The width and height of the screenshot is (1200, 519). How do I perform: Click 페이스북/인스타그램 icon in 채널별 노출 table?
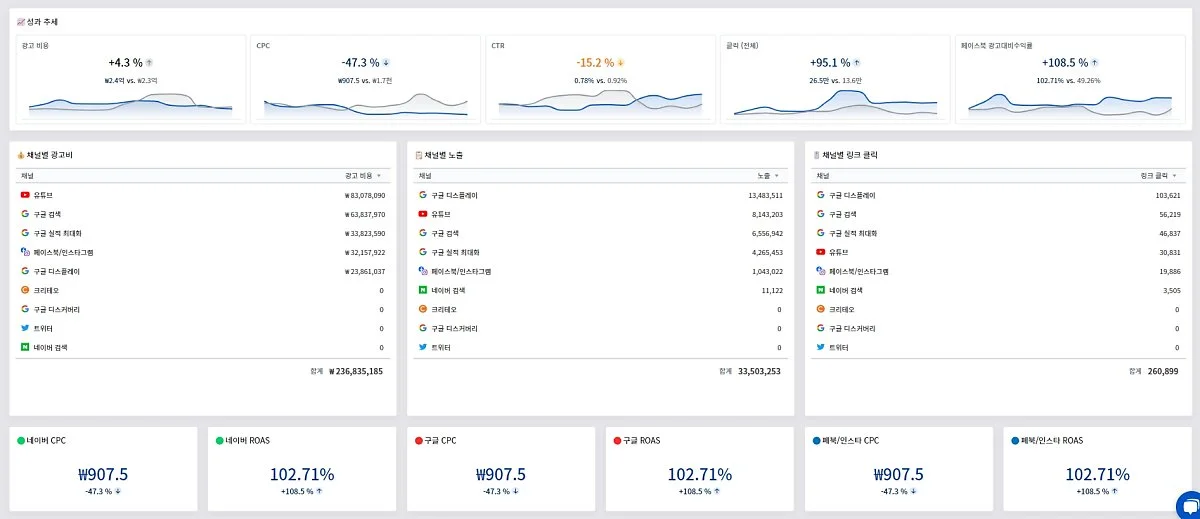(423, 271)
